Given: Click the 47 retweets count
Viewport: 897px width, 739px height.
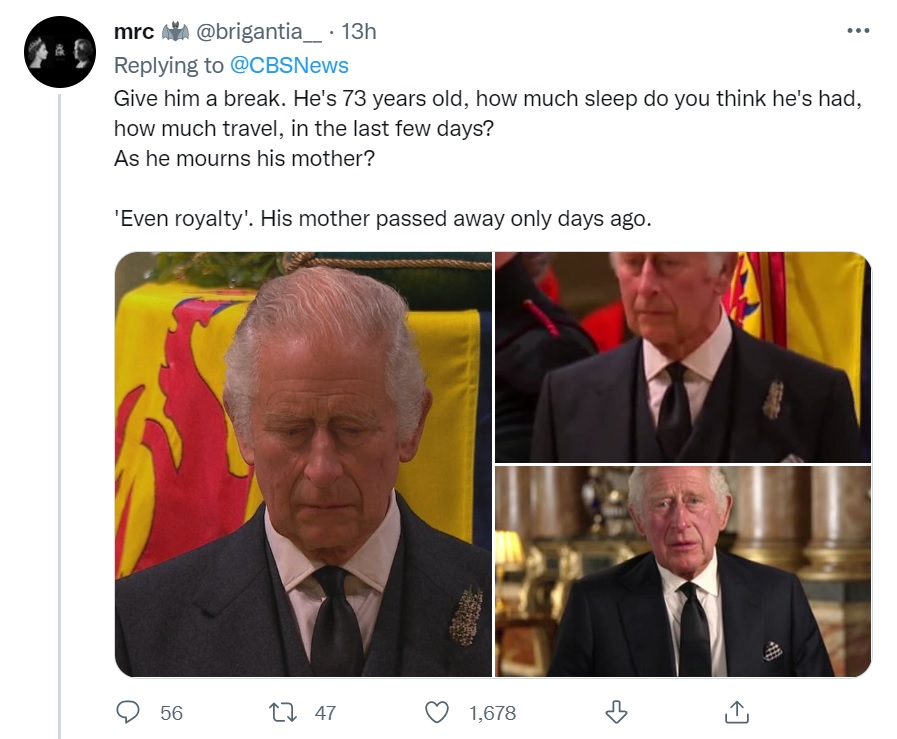Looking at the screenshot, I should [x=325, y=713].
